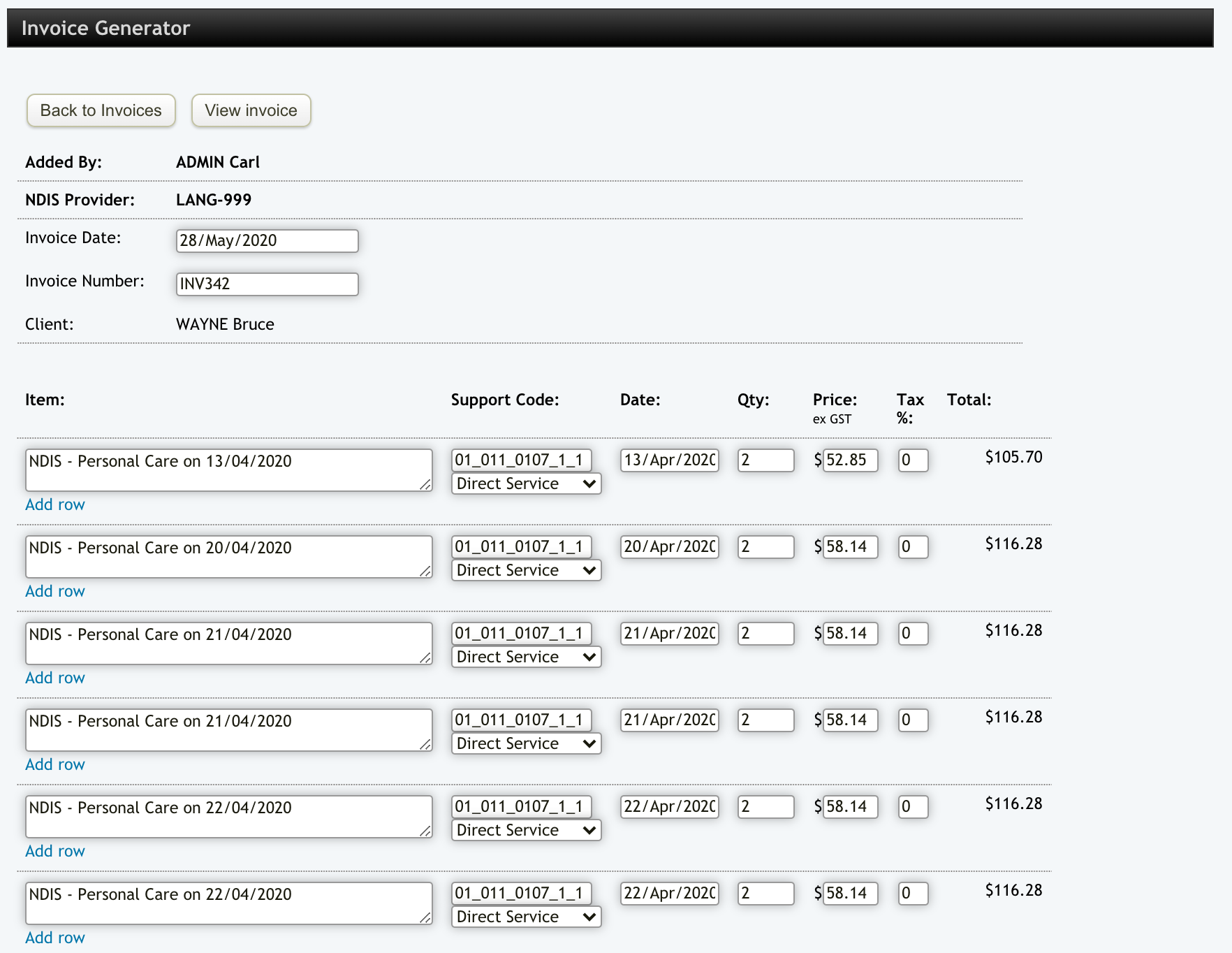This screenshot has width=1232, height=953.
Task: Add a row below the last 22/04/2020 item
Action: [x=55, y=938]
